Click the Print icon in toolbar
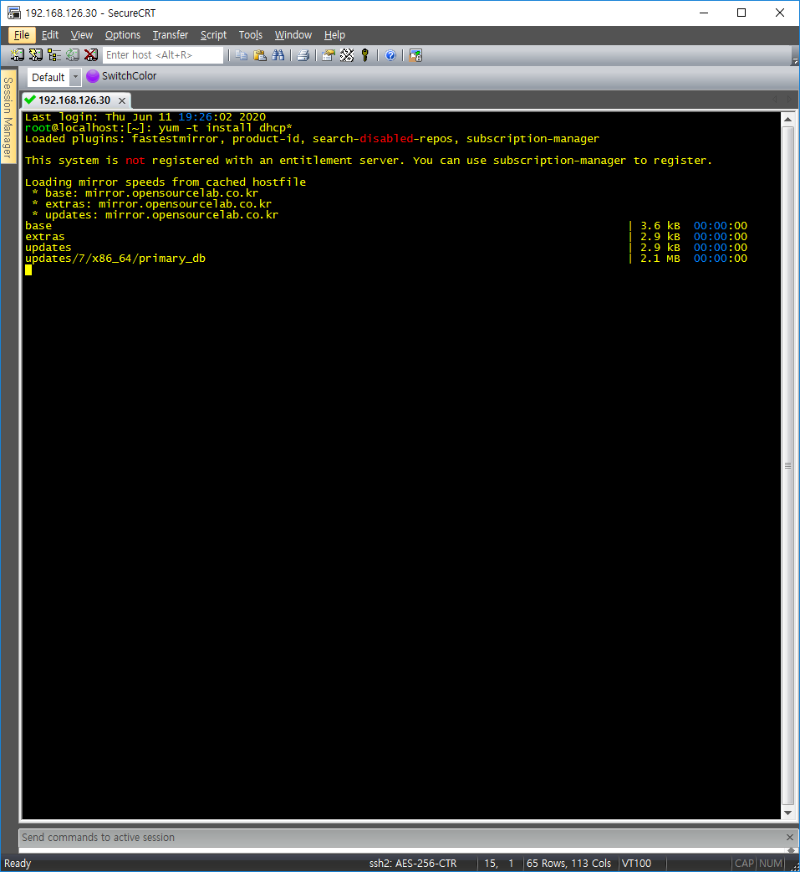The width and height of the screenshot is (800, 872). [x=303, y=55]
